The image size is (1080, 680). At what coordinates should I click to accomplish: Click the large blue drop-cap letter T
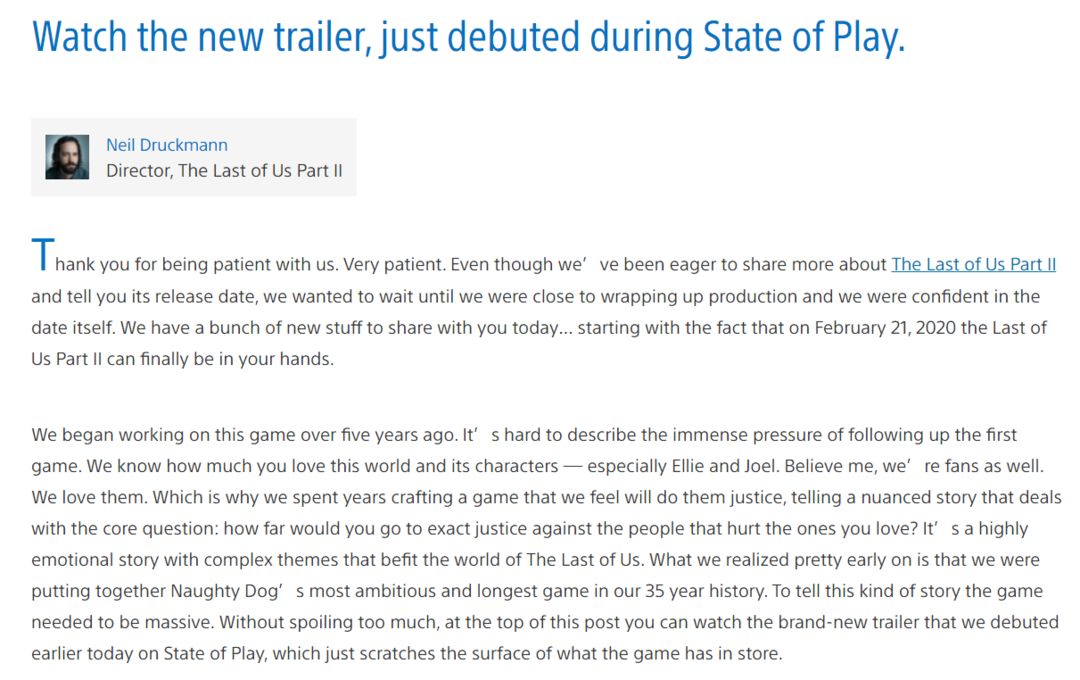(x=43, y=254)
